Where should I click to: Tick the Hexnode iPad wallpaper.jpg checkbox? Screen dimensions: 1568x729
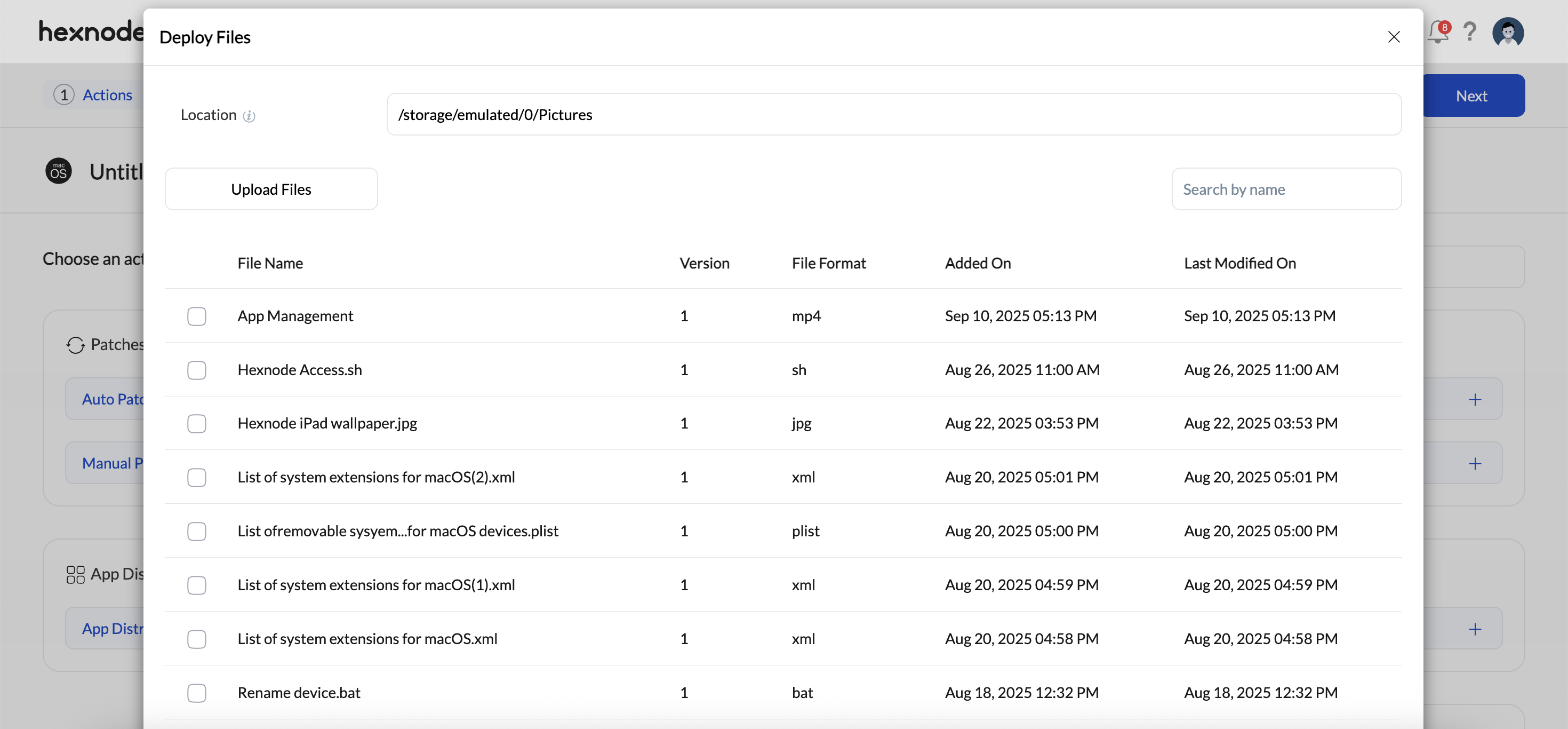(x=197, y=423)
